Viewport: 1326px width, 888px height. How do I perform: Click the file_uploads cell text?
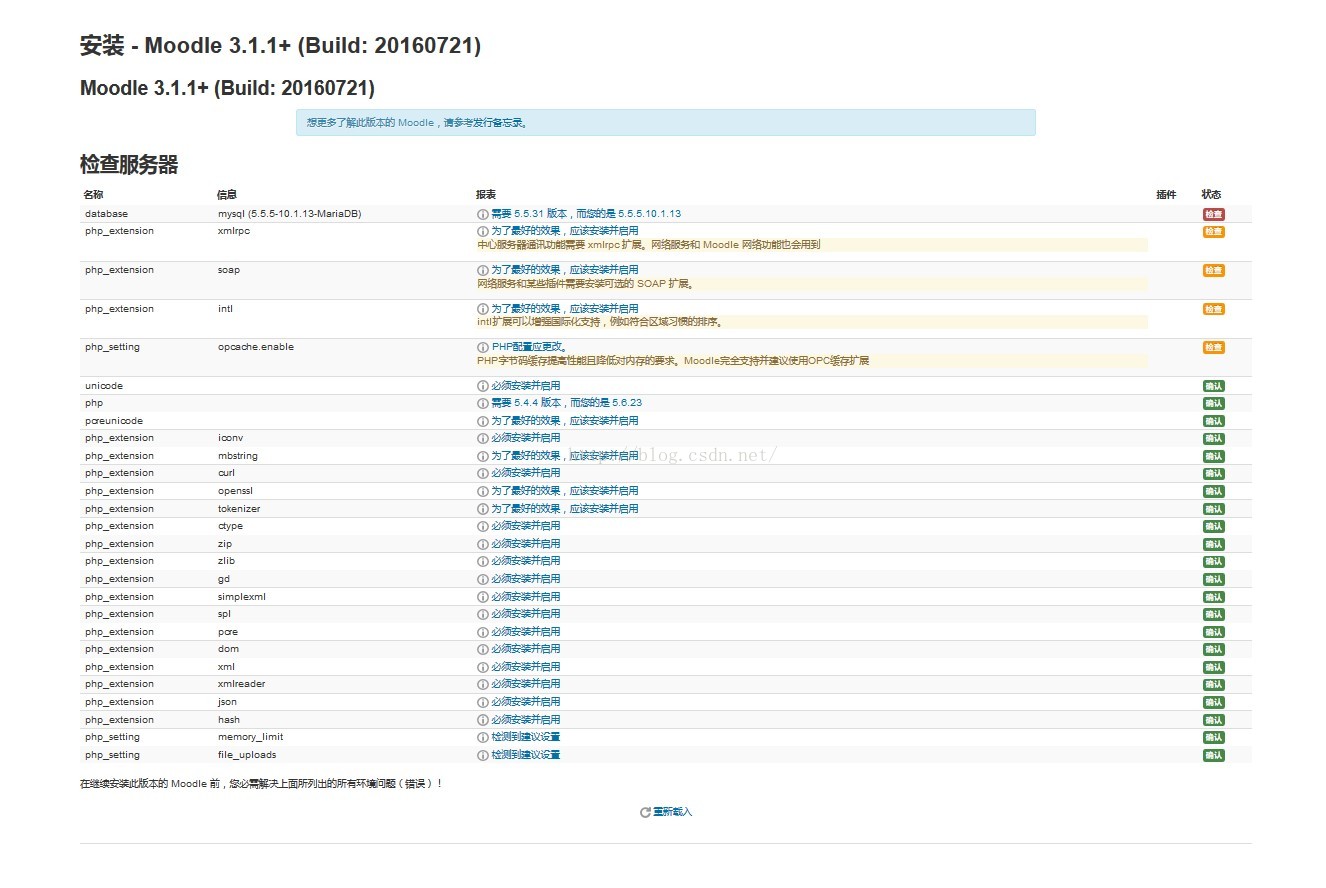[x=247, y=755]
